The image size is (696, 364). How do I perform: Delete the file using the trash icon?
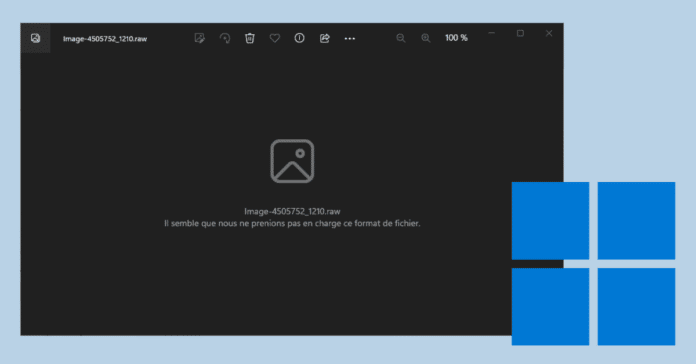[250, 38]
